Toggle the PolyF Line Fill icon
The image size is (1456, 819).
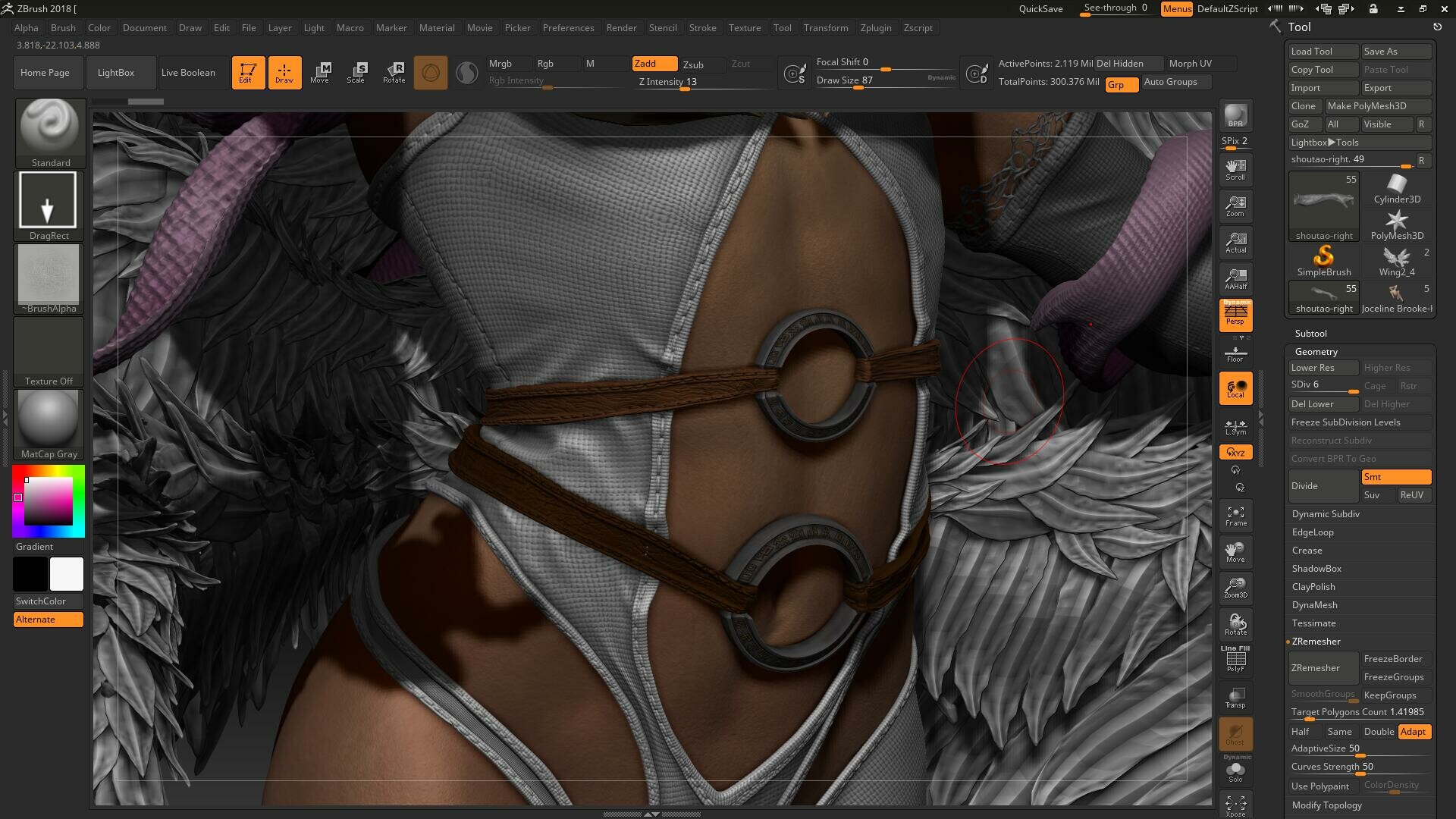click(x=1235, y=659)
